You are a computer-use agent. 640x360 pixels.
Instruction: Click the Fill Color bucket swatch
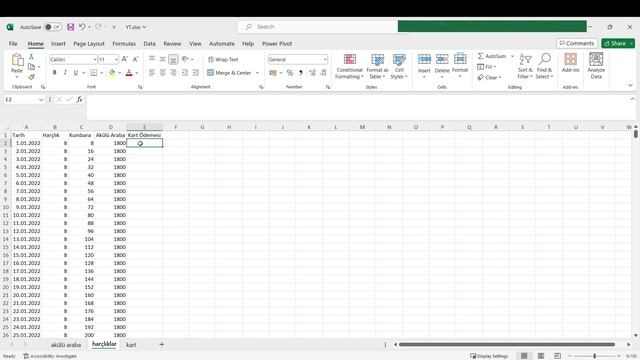pyautogui.click(x=112, y=73)
